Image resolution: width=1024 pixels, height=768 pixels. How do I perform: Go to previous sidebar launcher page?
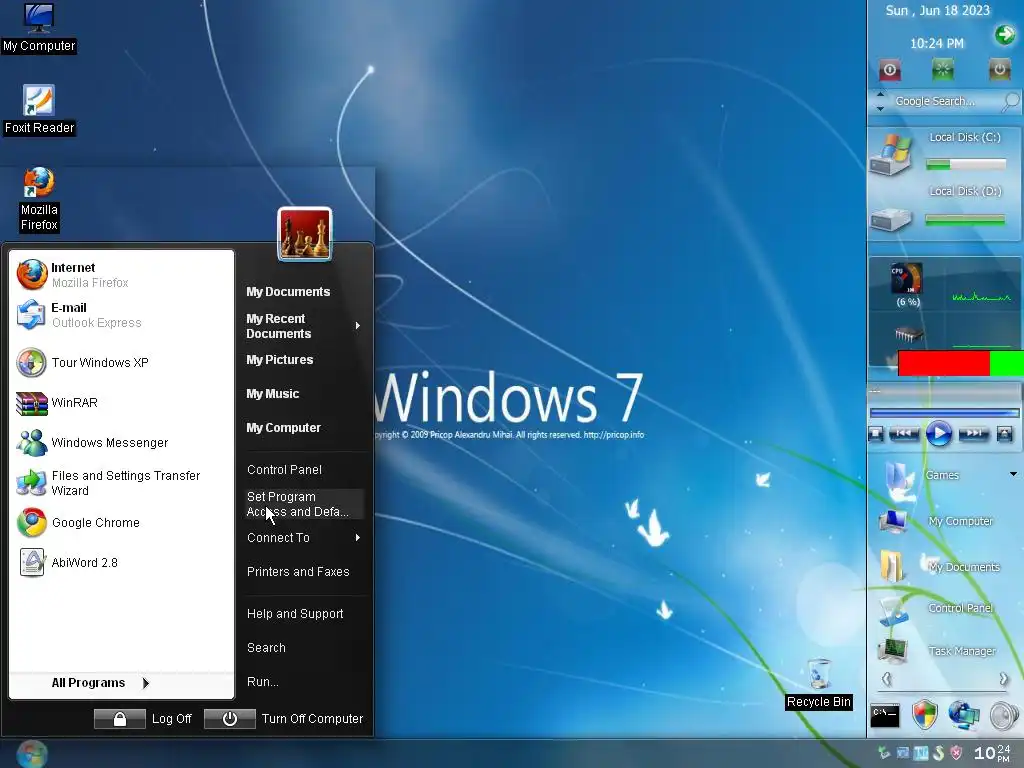click(886, 679)
